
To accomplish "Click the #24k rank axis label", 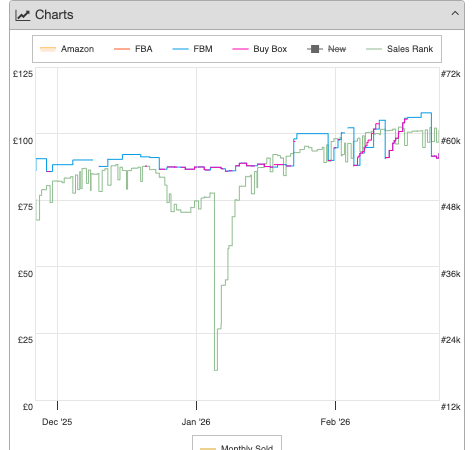I will coord(451,340).
